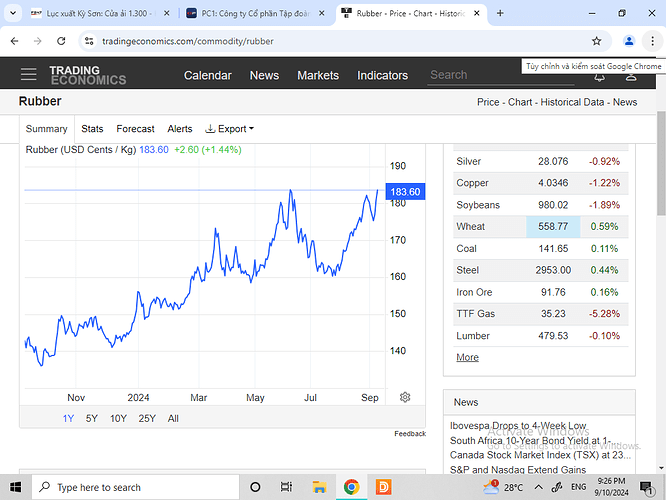Screen dimensions: 666x500
Task: Open the Indicators navigation menu
Action: click(x=382, y=75)
